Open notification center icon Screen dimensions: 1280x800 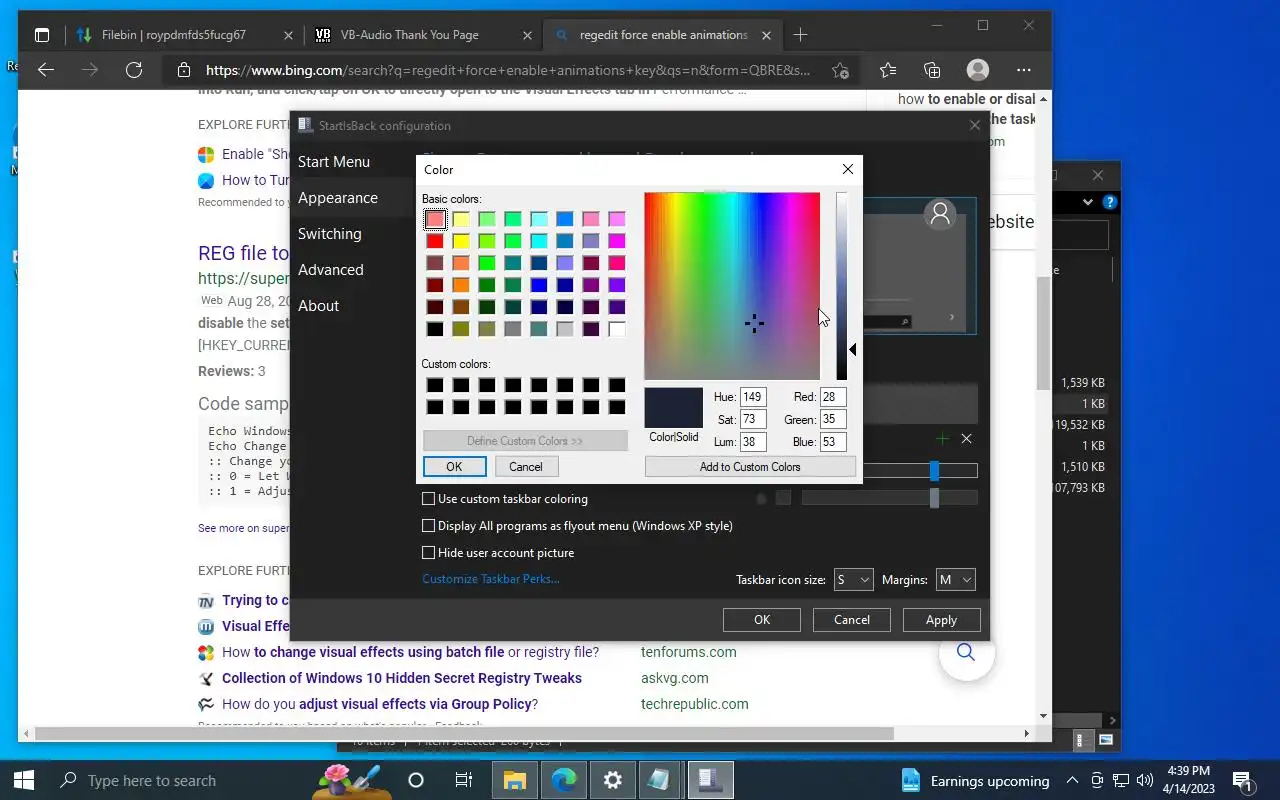1242,780
